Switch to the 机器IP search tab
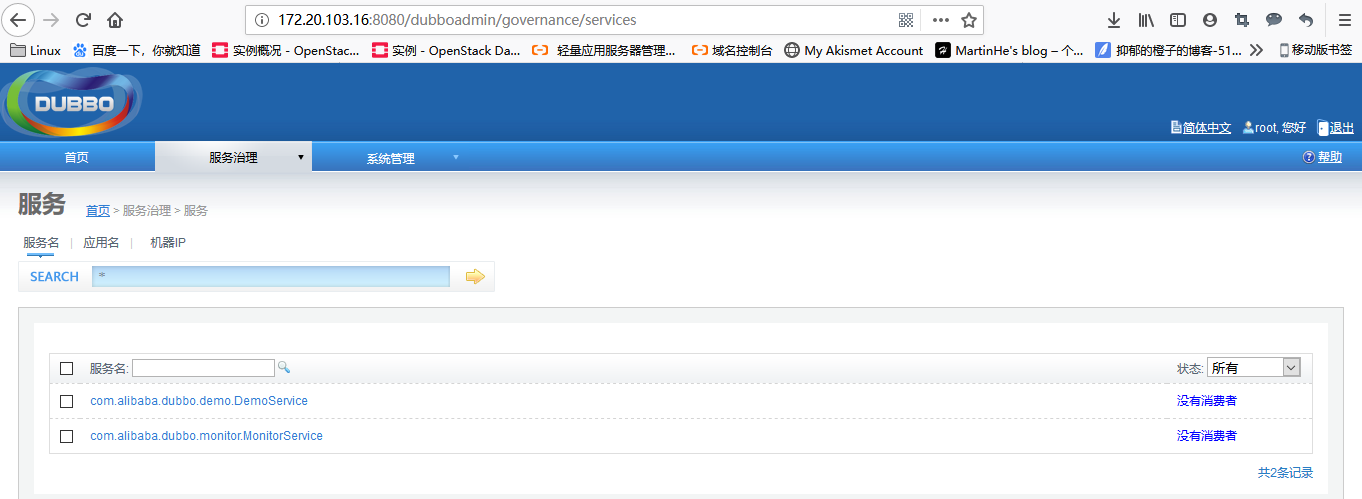The width and height of the screenshot is (1362, 499). [x=168, y=243]
